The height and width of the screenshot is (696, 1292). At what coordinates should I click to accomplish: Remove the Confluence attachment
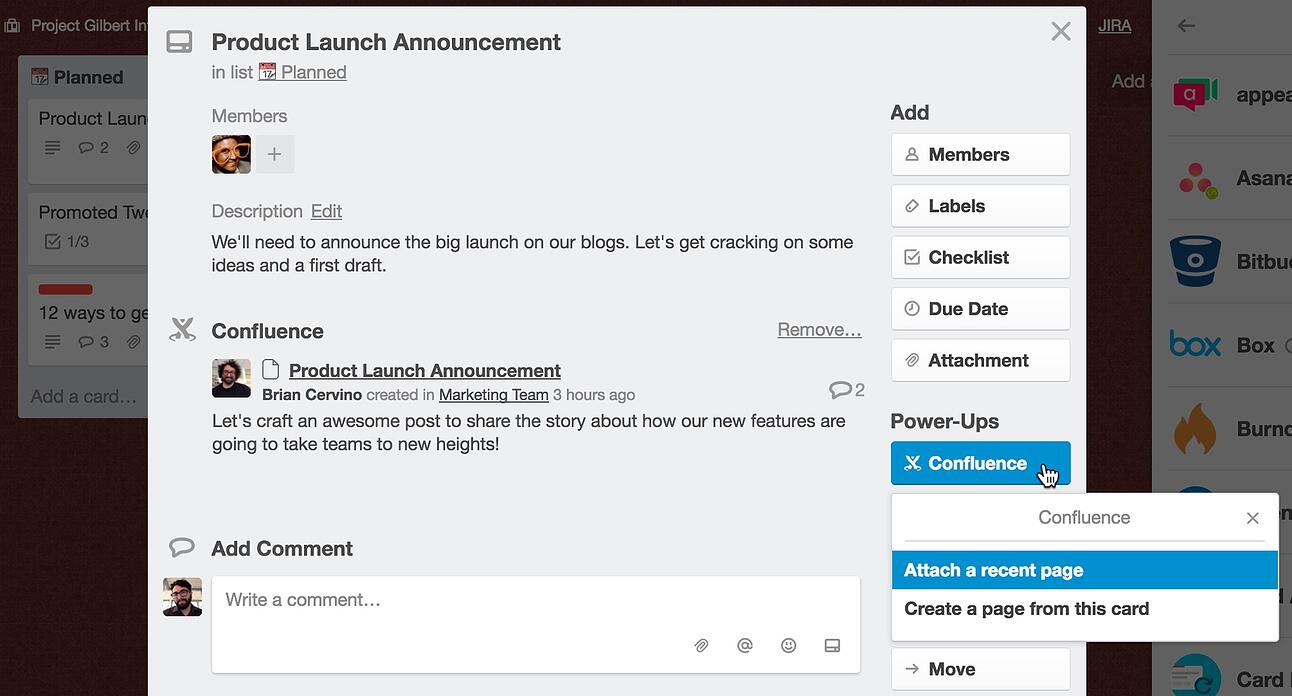819,330
